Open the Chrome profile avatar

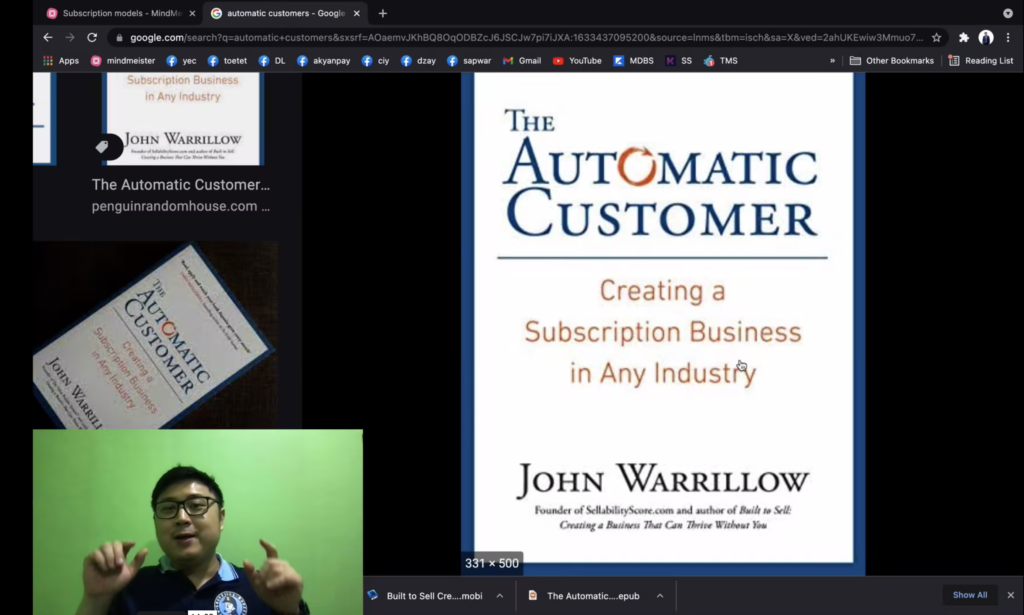coord(985,37)
